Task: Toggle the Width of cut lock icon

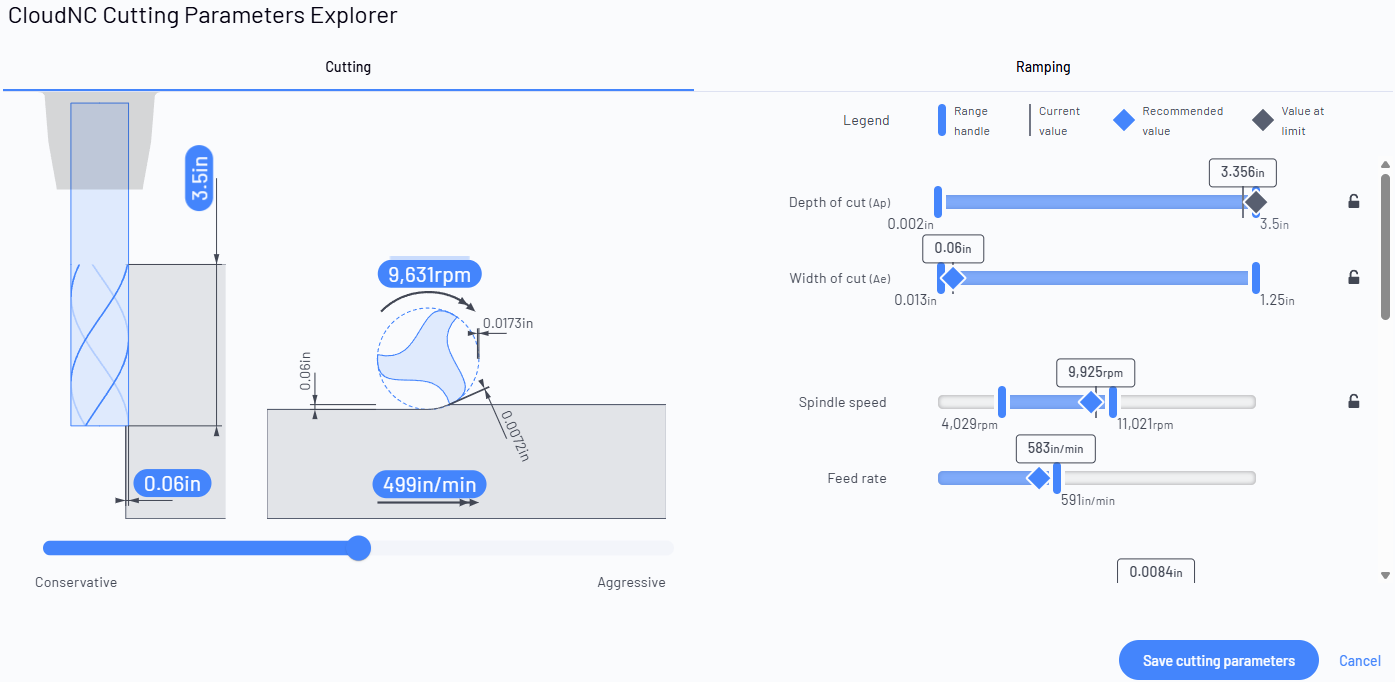Action: coord(1354,277)
